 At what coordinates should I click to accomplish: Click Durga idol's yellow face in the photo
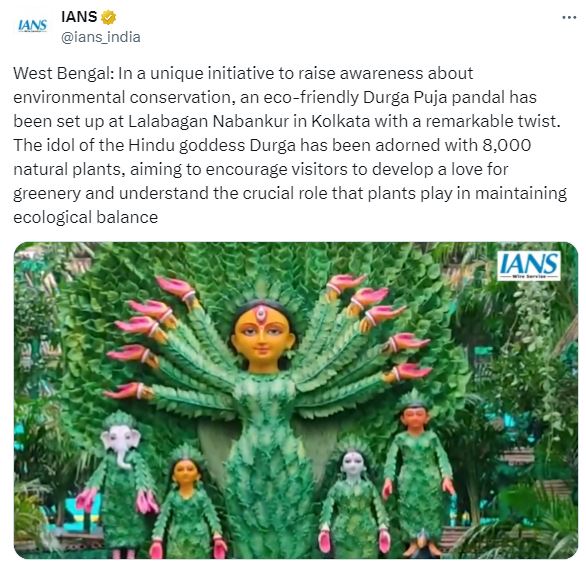pyautogui.click(x=262, y=336)
